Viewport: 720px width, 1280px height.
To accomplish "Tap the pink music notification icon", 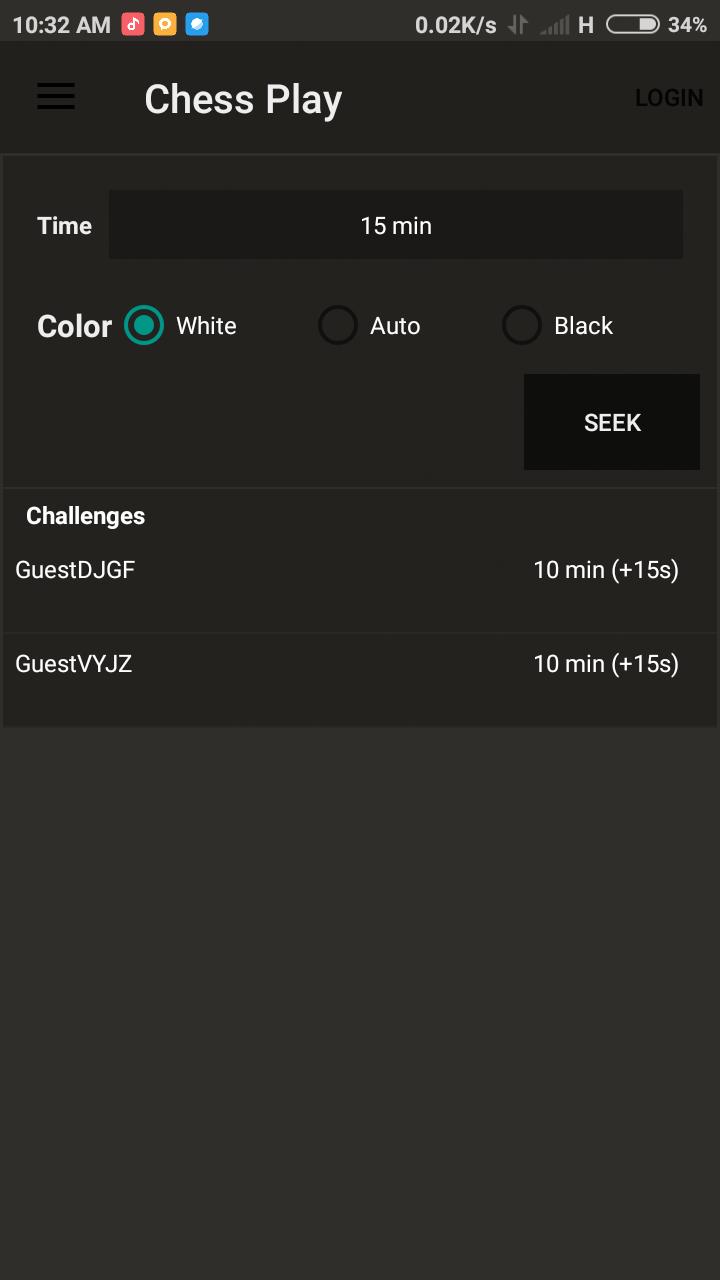I will (133, 24).
